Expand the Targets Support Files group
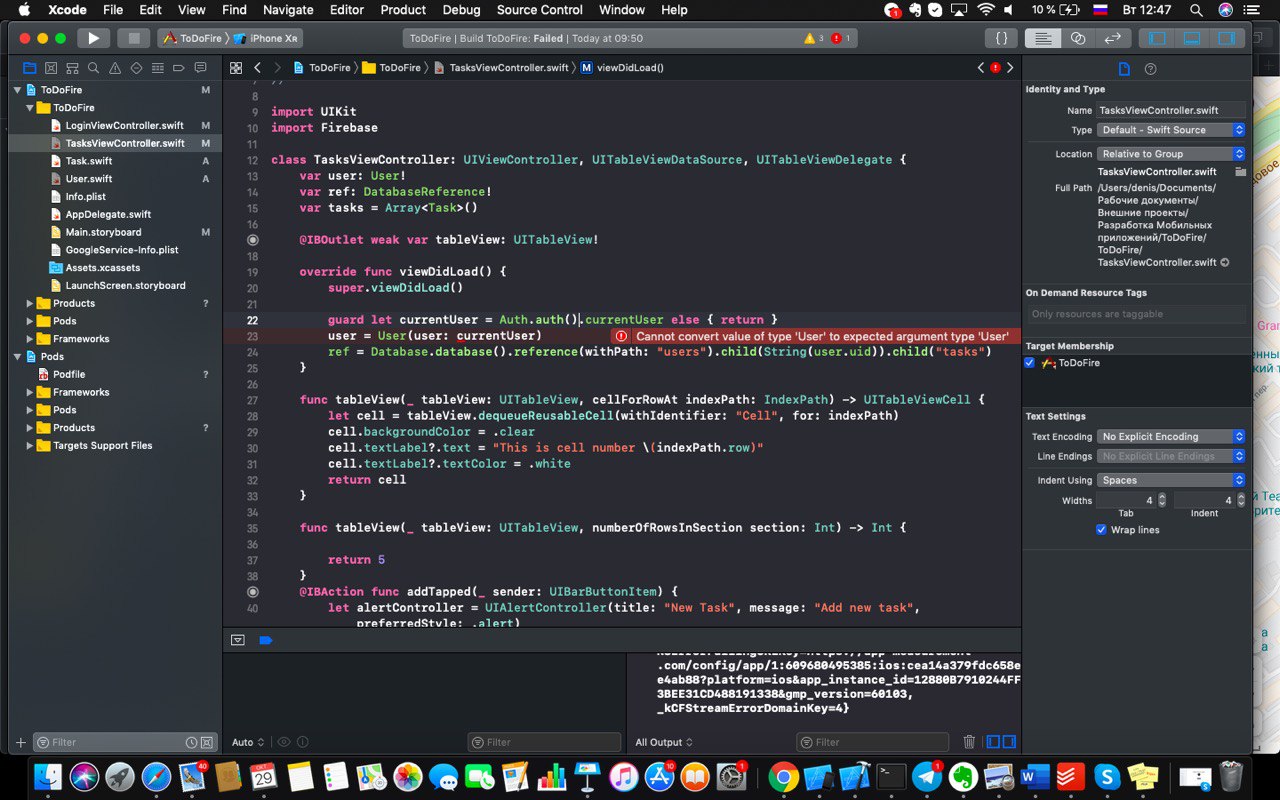This screenshot has height=800, width=1280. (30, 446)
